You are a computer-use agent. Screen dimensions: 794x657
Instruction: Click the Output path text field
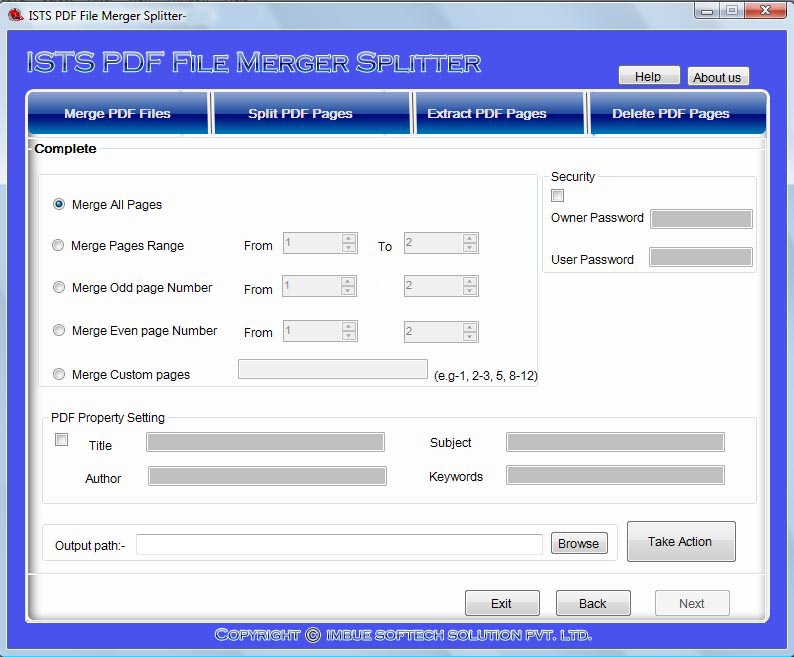340,544
